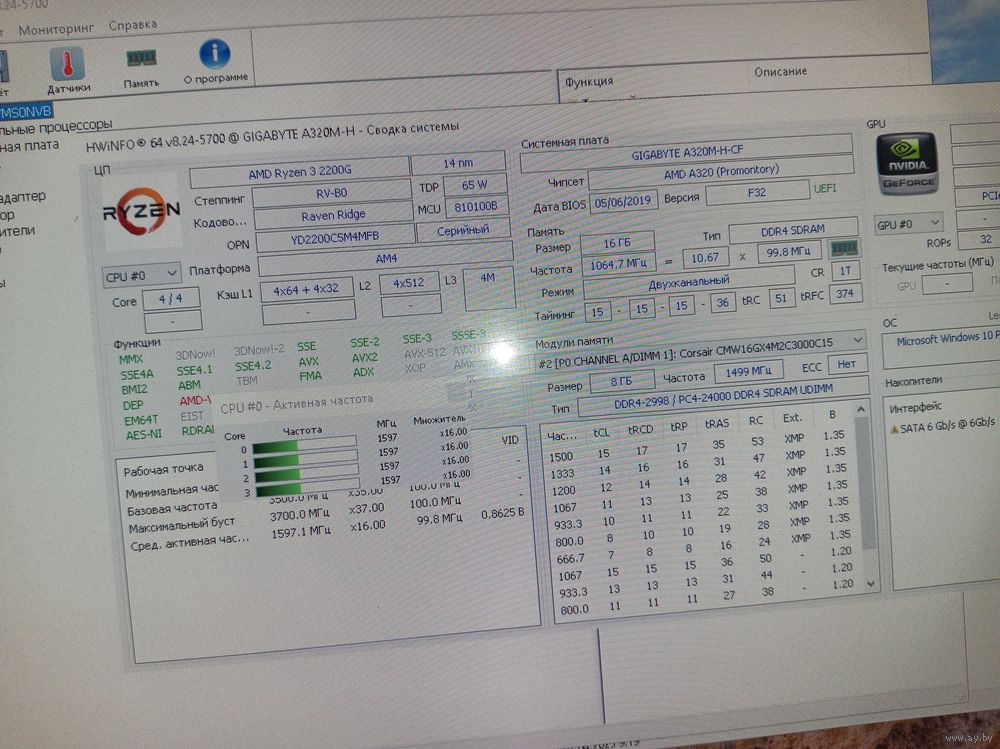Select the processors item in the tree
This screenshot has width=1000, height=749.
point(55,126)
